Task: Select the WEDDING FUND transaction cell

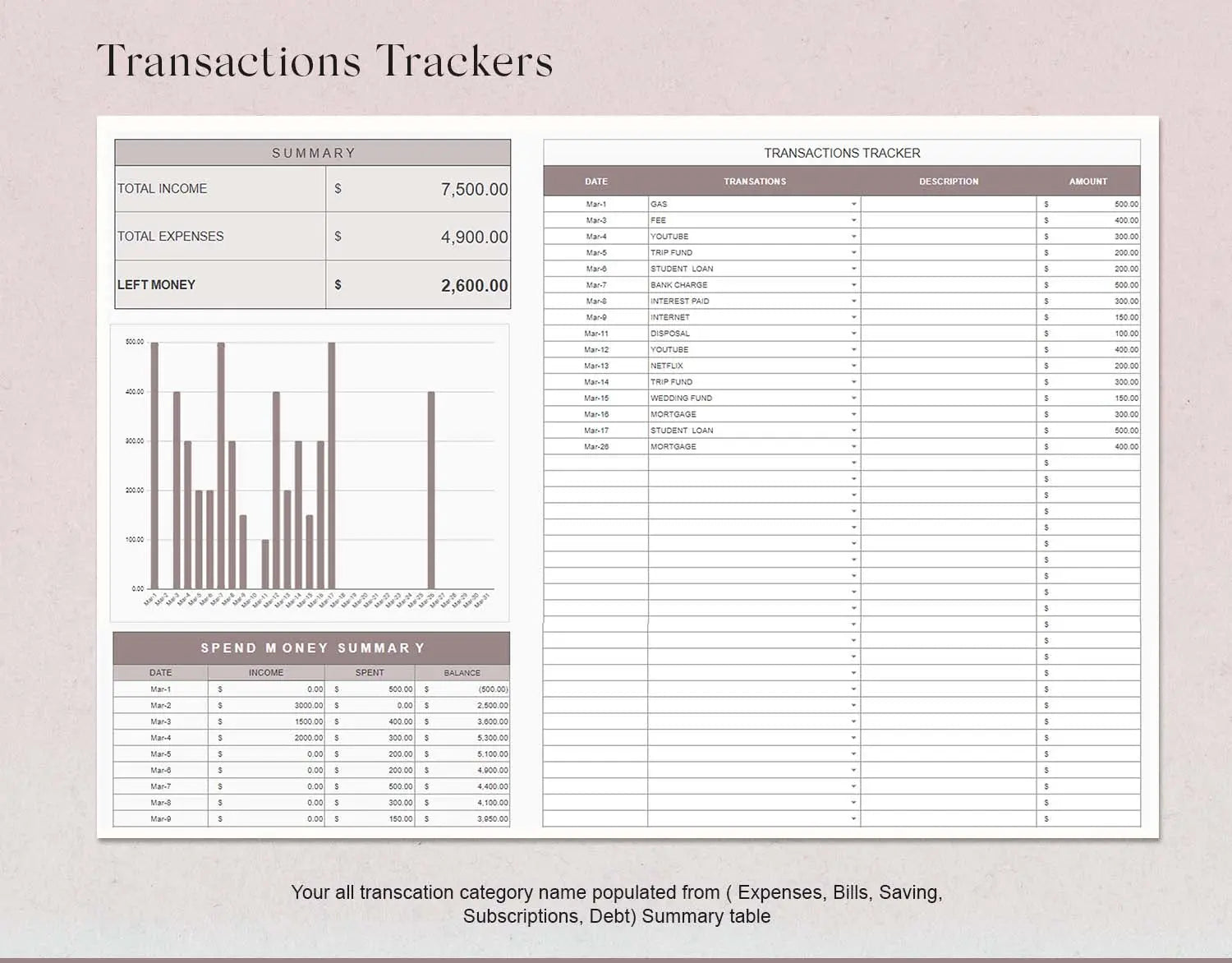Action: coord(755,398)
